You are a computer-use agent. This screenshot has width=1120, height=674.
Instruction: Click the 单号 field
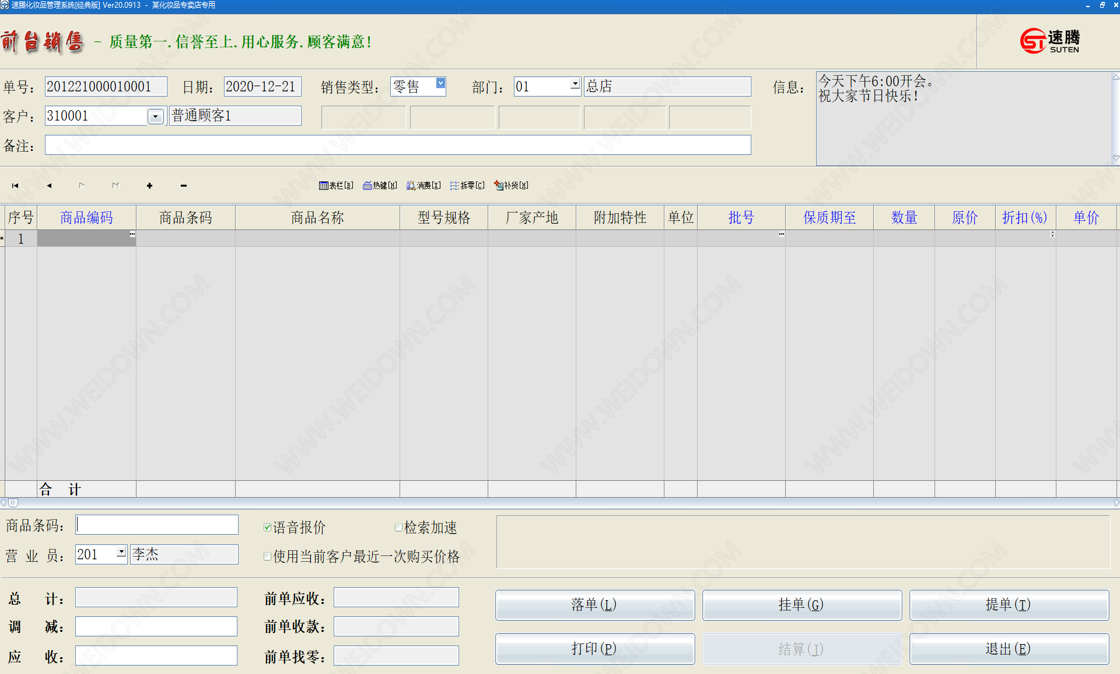coord(106,86)
